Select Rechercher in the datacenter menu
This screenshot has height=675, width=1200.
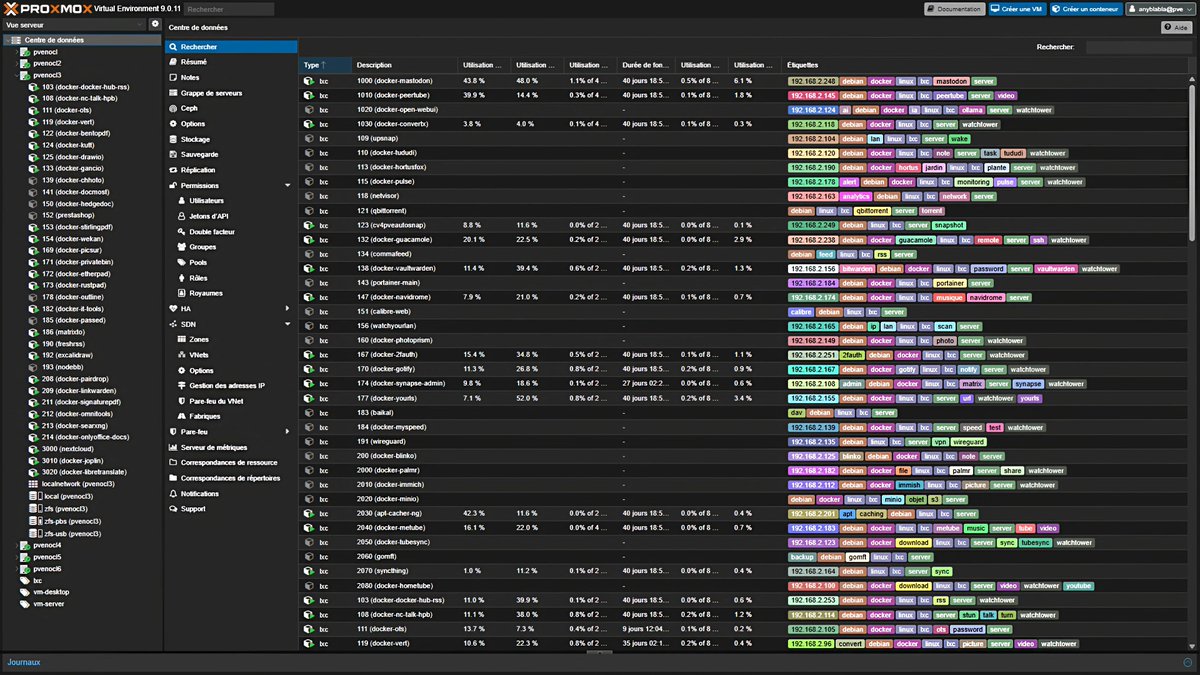click(231, 46)
